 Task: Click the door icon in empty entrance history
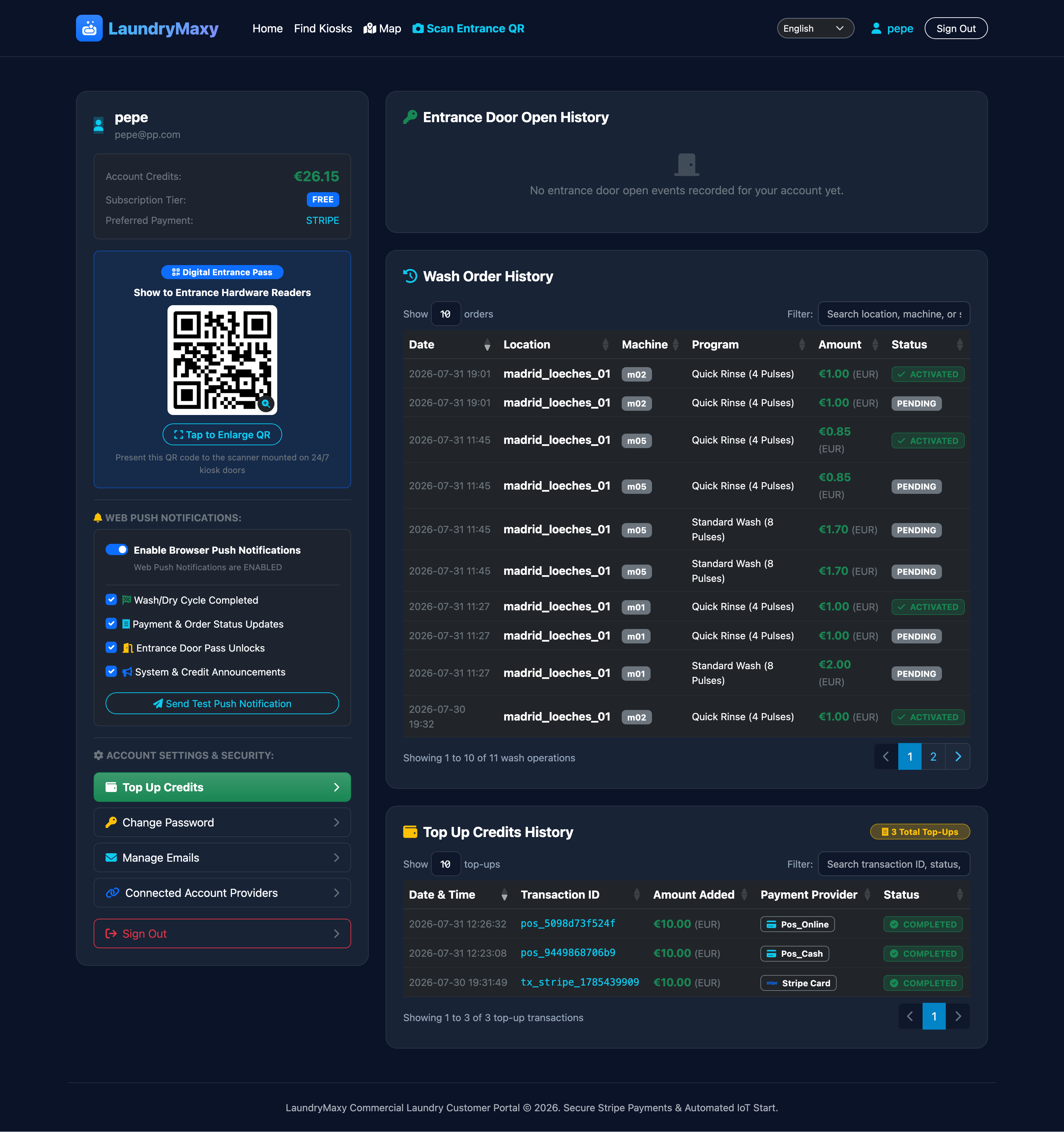(x=686, y=165)
